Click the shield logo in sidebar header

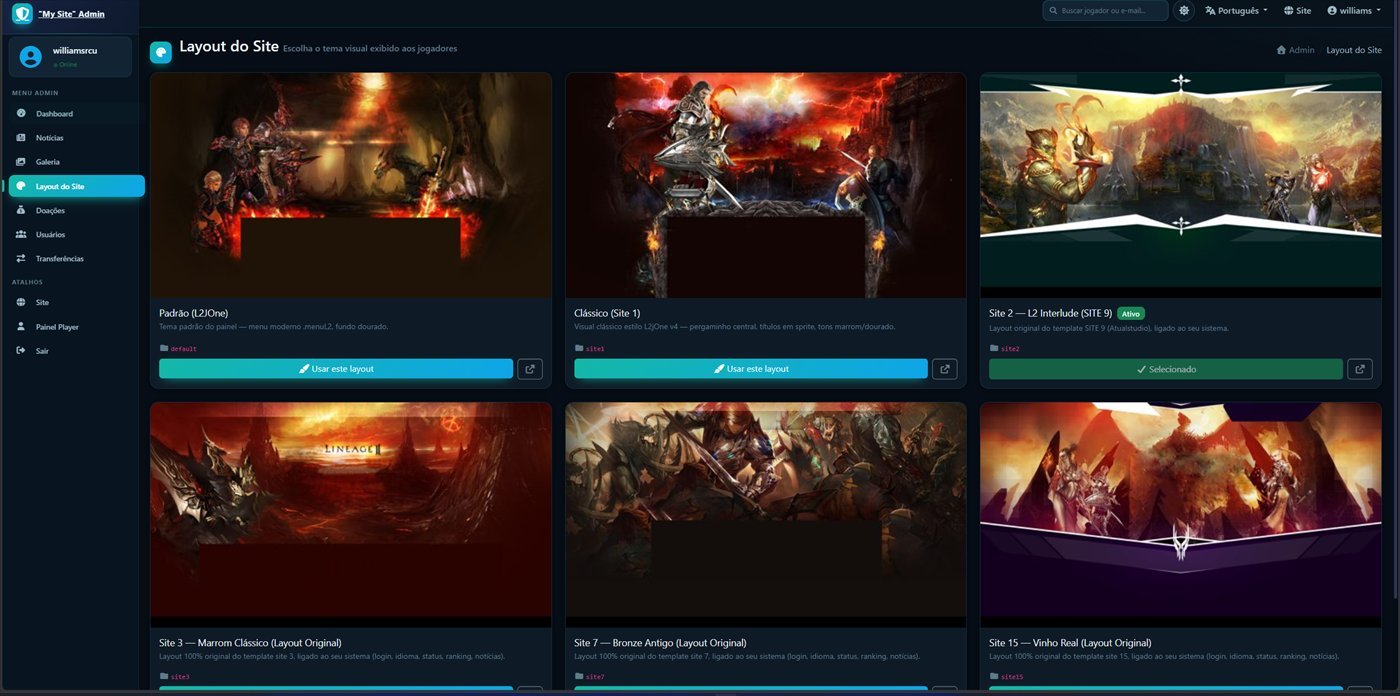click(22, 13)
